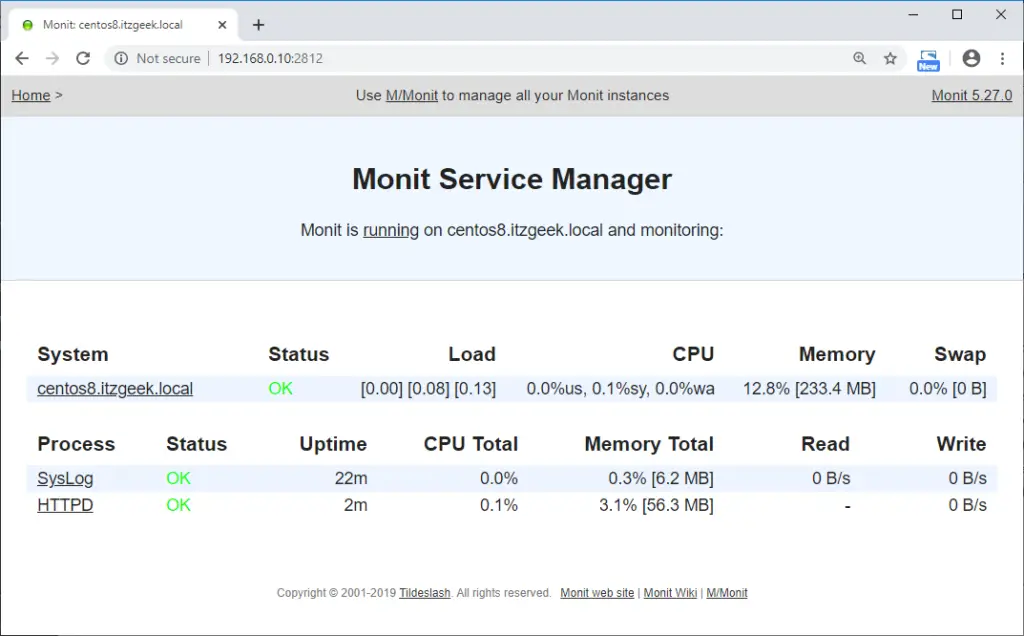This screenshot has height=636, width=1024.
Task: Open the HTTPD process details
Action: (x=64, y=505)
